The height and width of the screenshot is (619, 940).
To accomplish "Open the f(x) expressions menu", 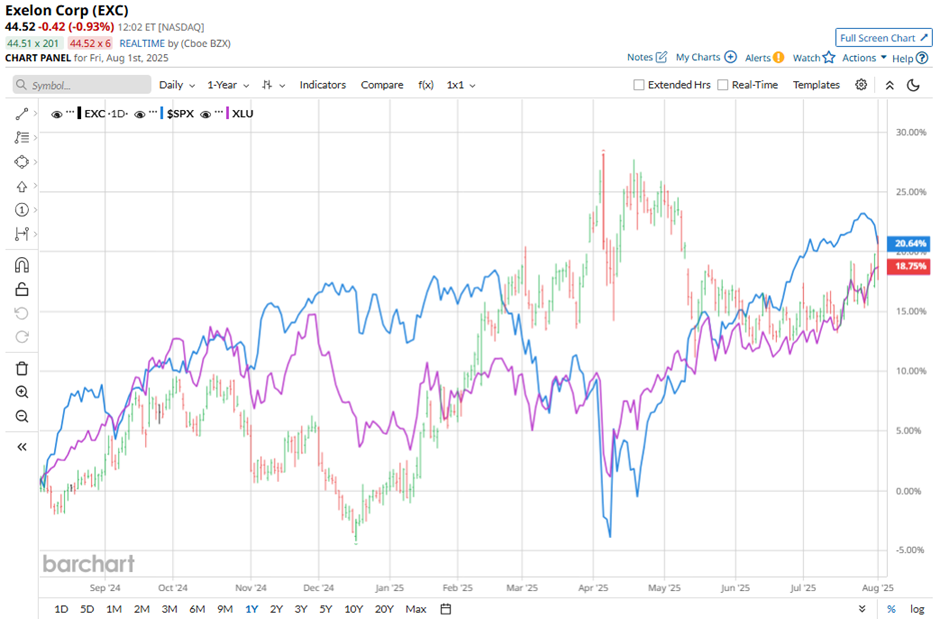I will point(426,85).
